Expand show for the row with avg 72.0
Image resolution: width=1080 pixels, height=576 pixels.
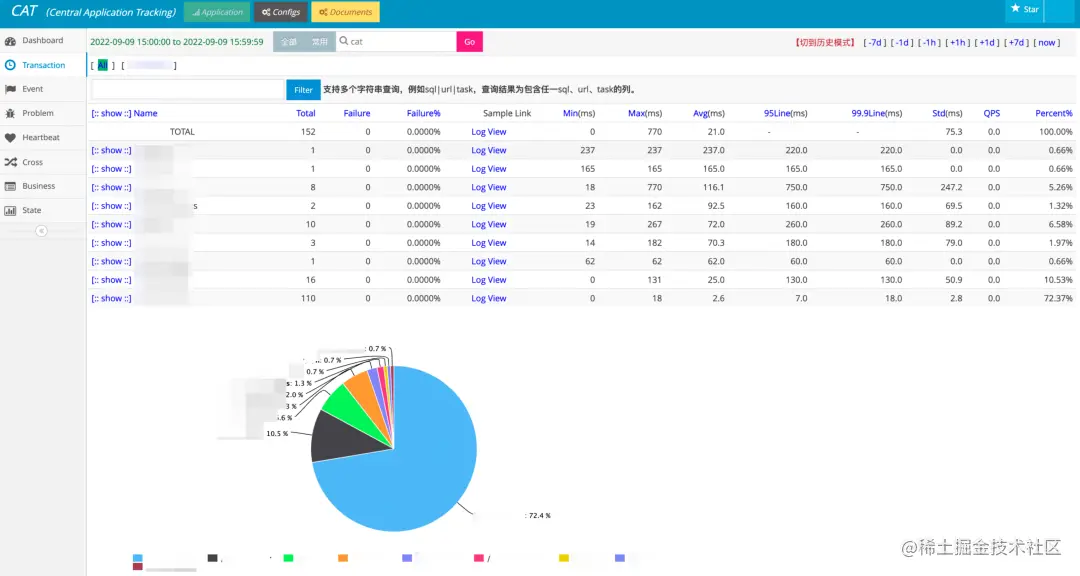[x=111, y=225]
